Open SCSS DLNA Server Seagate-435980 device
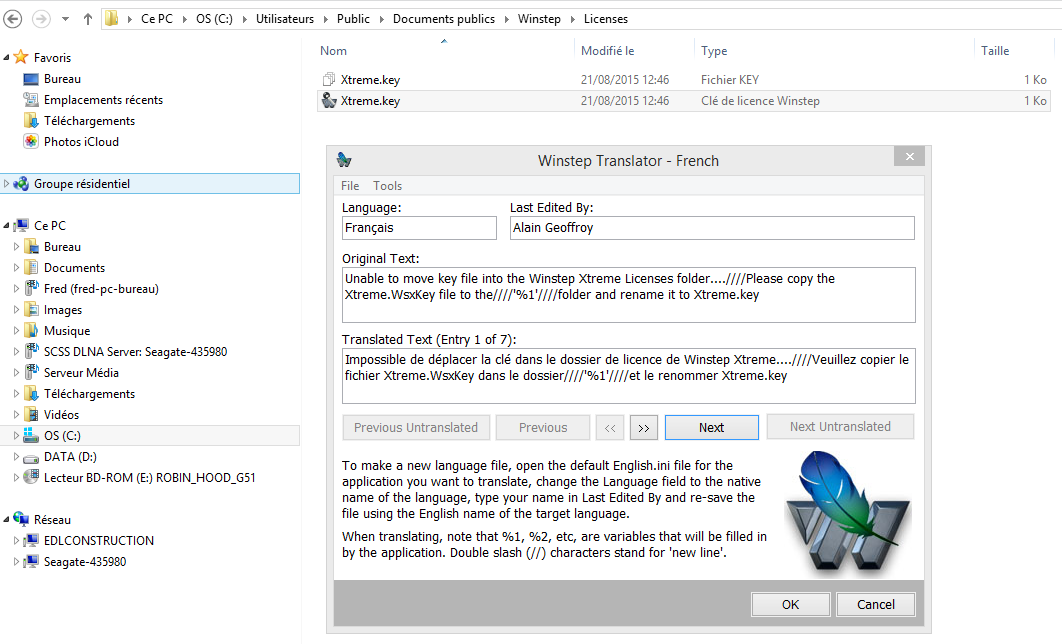The width and height of the screenshot is (1062, 644). [135, 352]
